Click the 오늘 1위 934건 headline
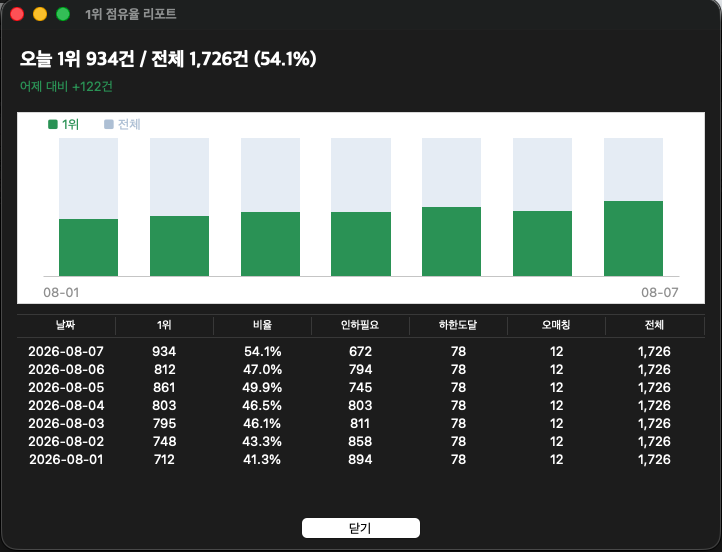The image size is (722, 552). coord(168,59)
